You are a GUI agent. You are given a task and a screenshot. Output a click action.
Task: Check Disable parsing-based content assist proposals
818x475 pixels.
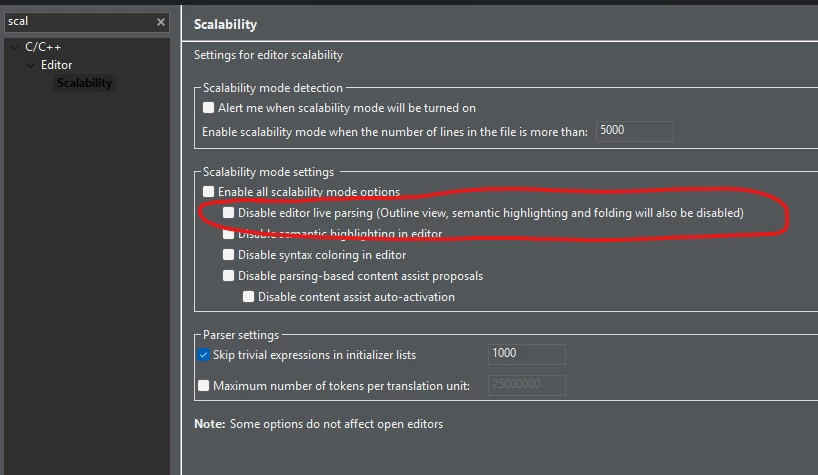(x=228, y=275)
